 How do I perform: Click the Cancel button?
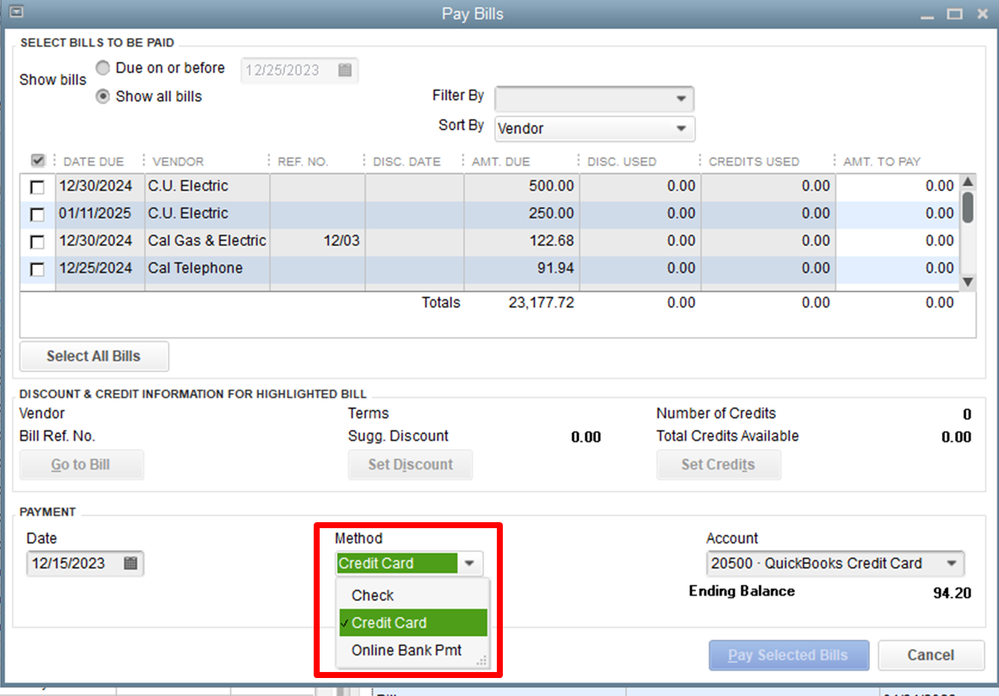(931, 655)
